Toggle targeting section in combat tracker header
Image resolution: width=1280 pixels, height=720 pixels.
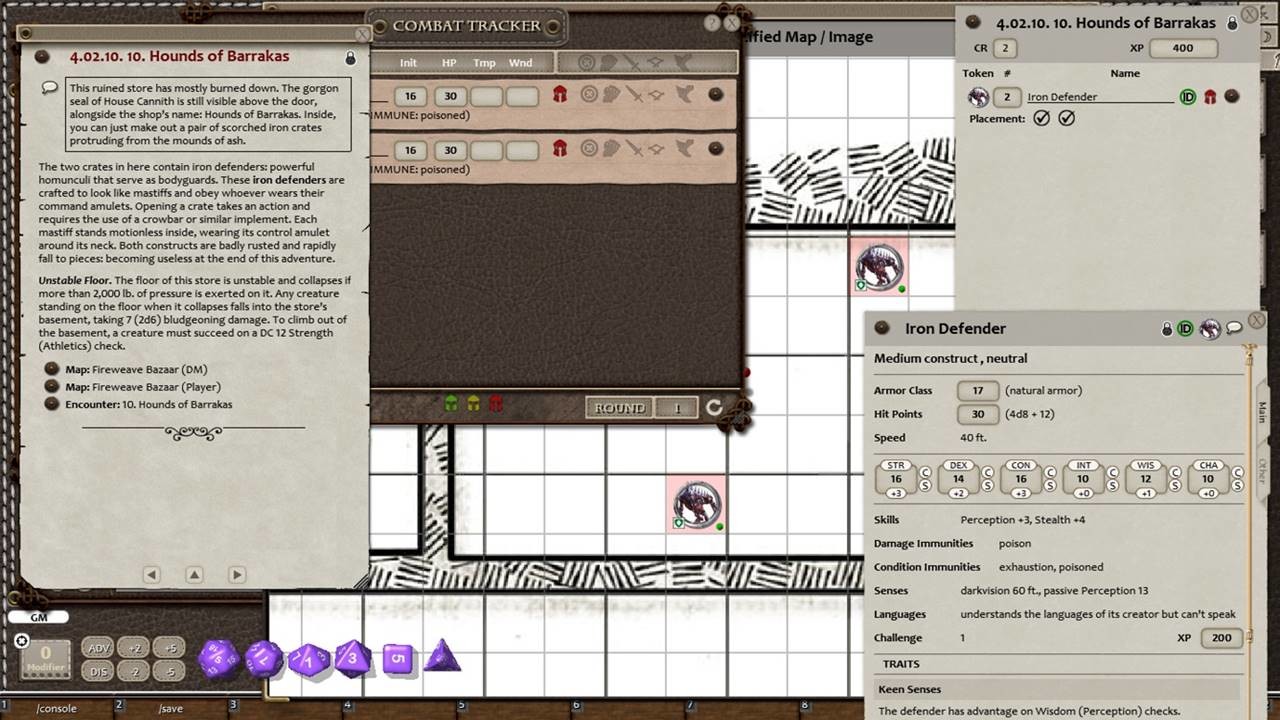(x=587, y=63)
